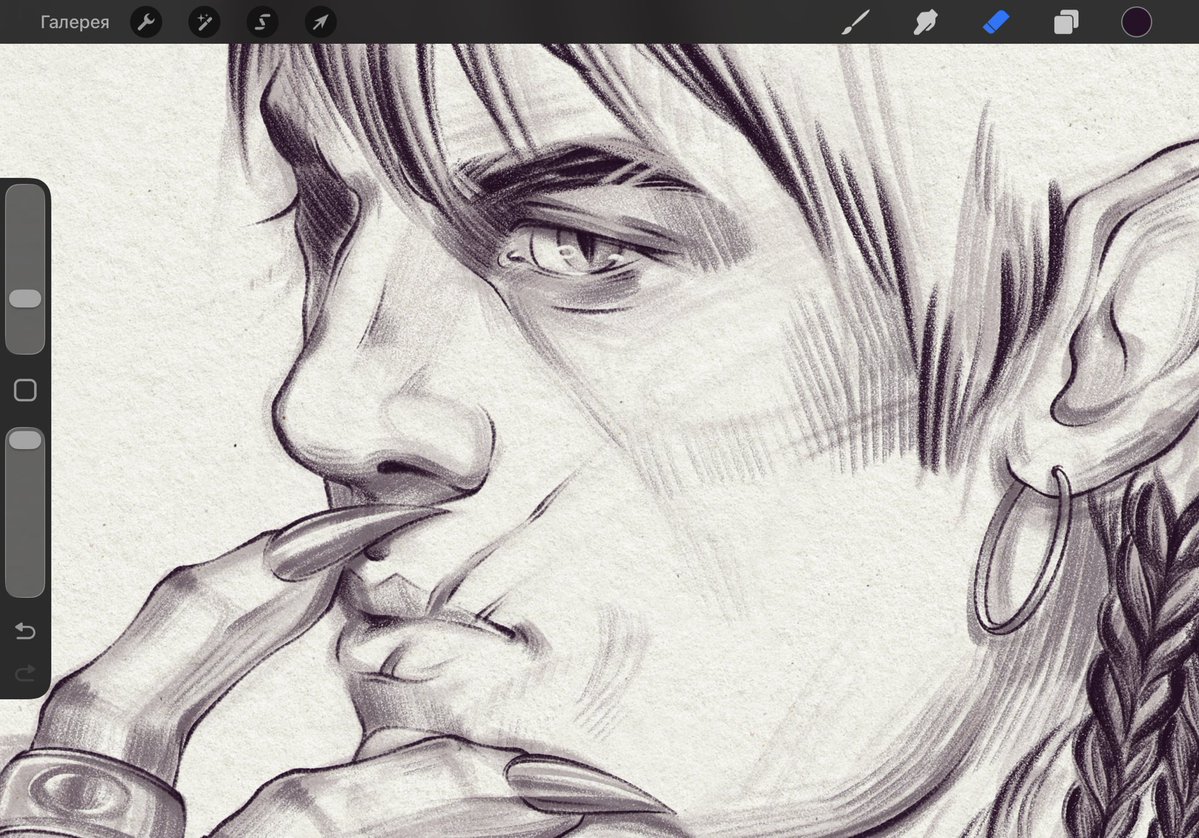
Task: Select the Smudge finger tool
Action: 925,22
